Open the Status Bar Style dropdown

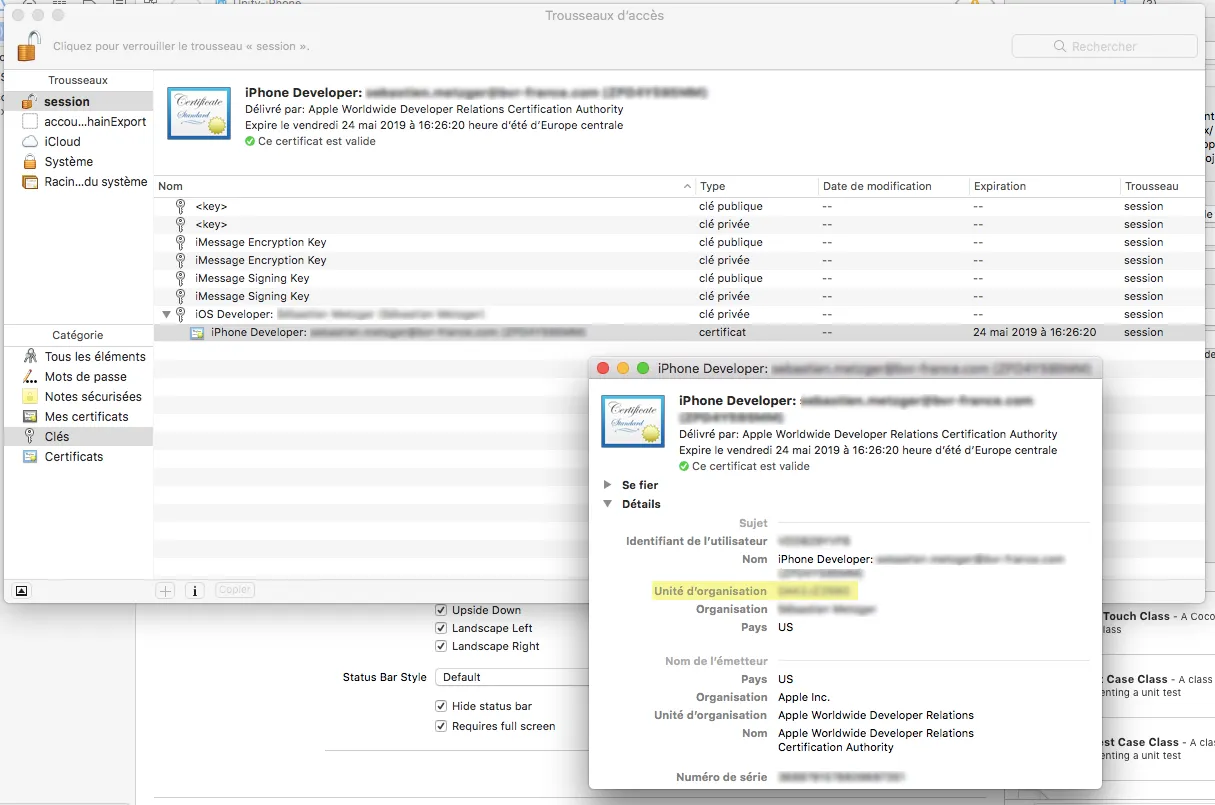512,677
